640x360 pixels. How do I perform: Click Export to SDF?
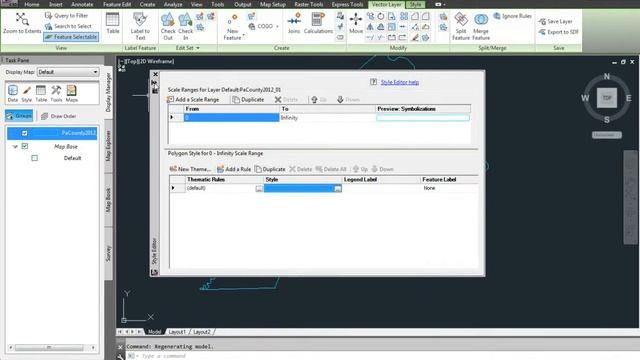coord(558,32)
